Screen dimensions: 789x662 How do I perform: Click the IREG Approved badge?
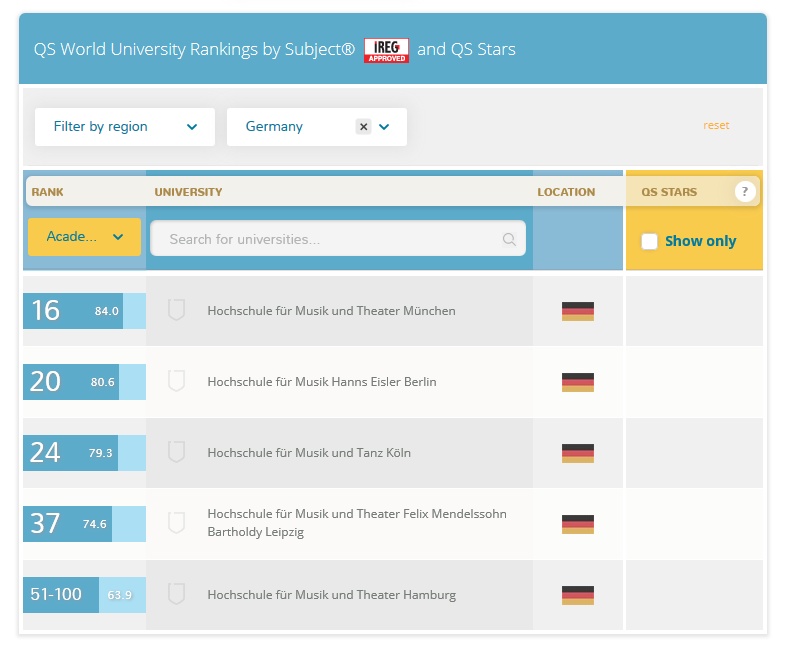pyautogui.click(x=386, y=50)
